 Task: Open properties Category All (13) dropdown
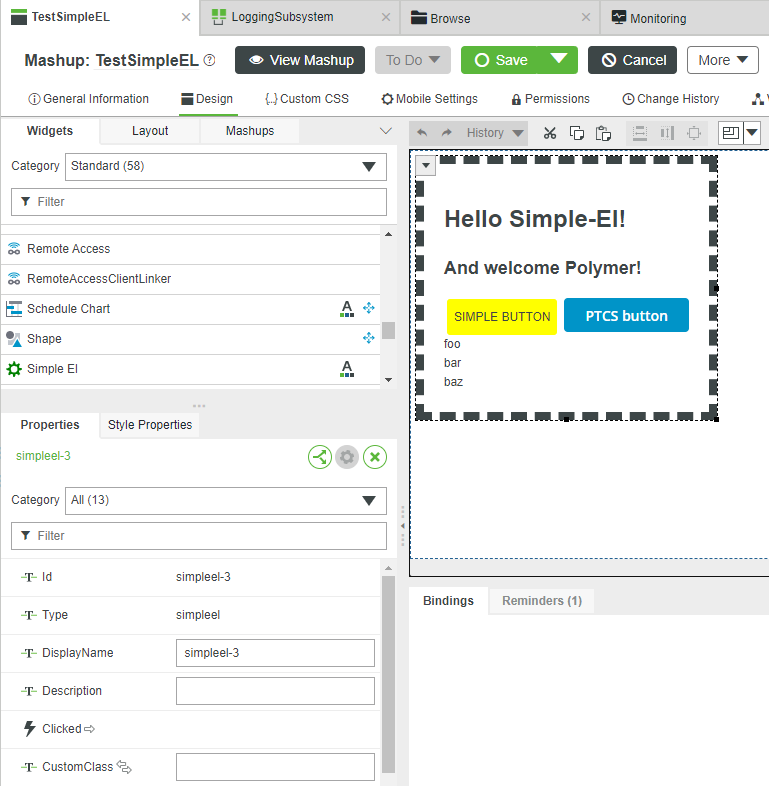tap(226, 500)
